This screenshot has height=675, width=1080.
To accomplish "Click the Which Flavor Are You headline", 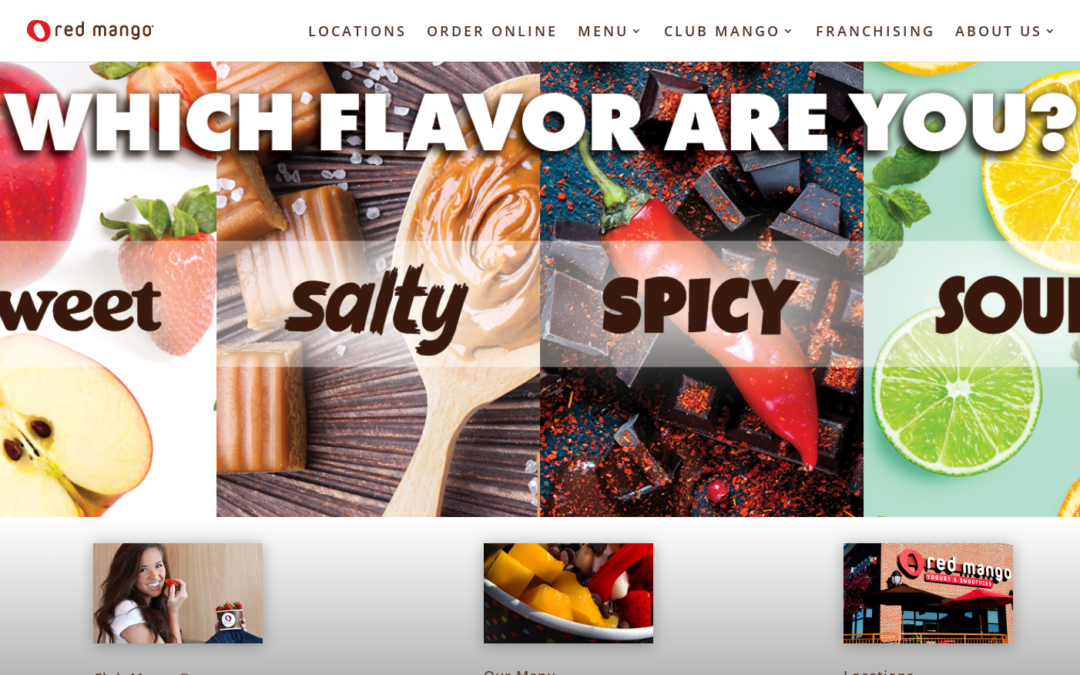I will coord(540,123).
